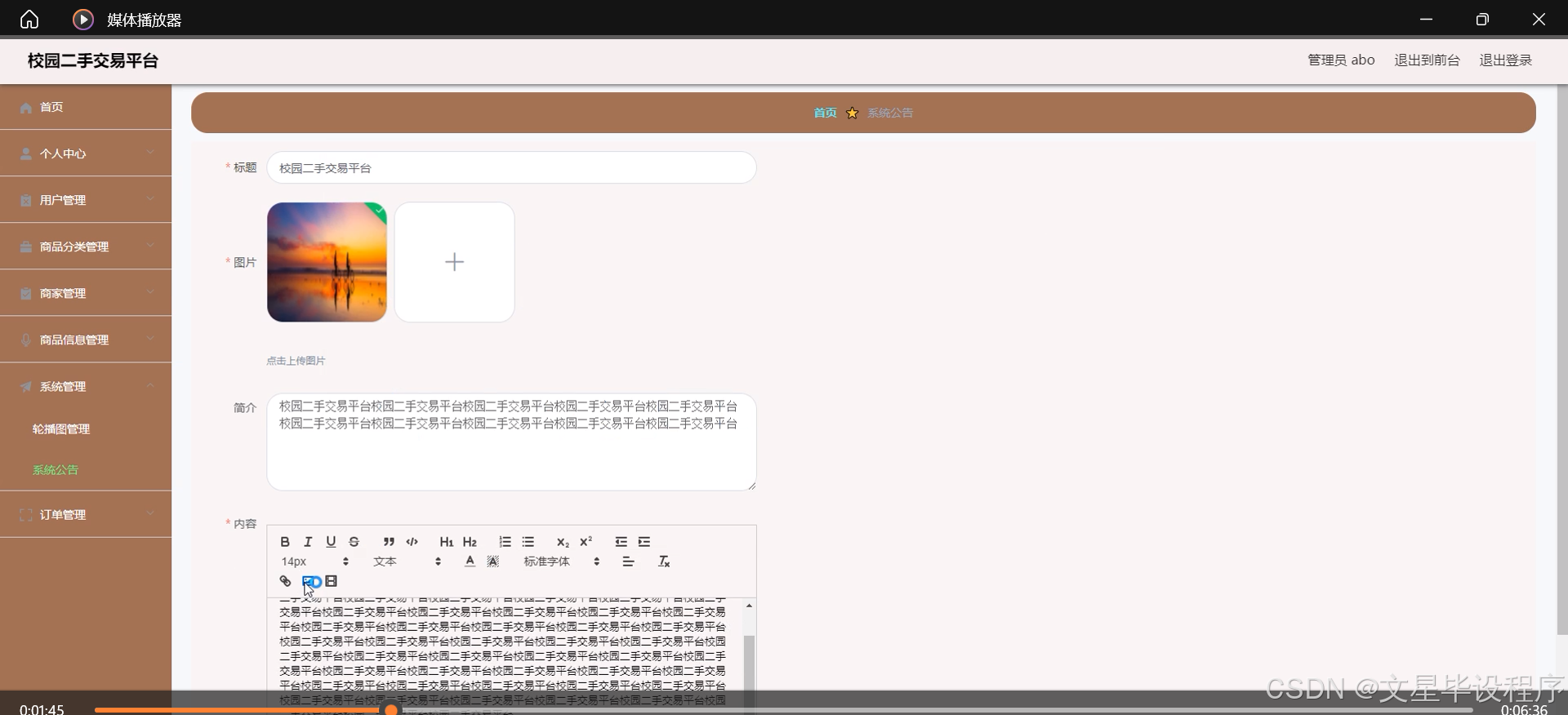The height and width of the screenshot is (715, 1568).
Task: Click the media player home icon
Action: click(x=29, y=19)
